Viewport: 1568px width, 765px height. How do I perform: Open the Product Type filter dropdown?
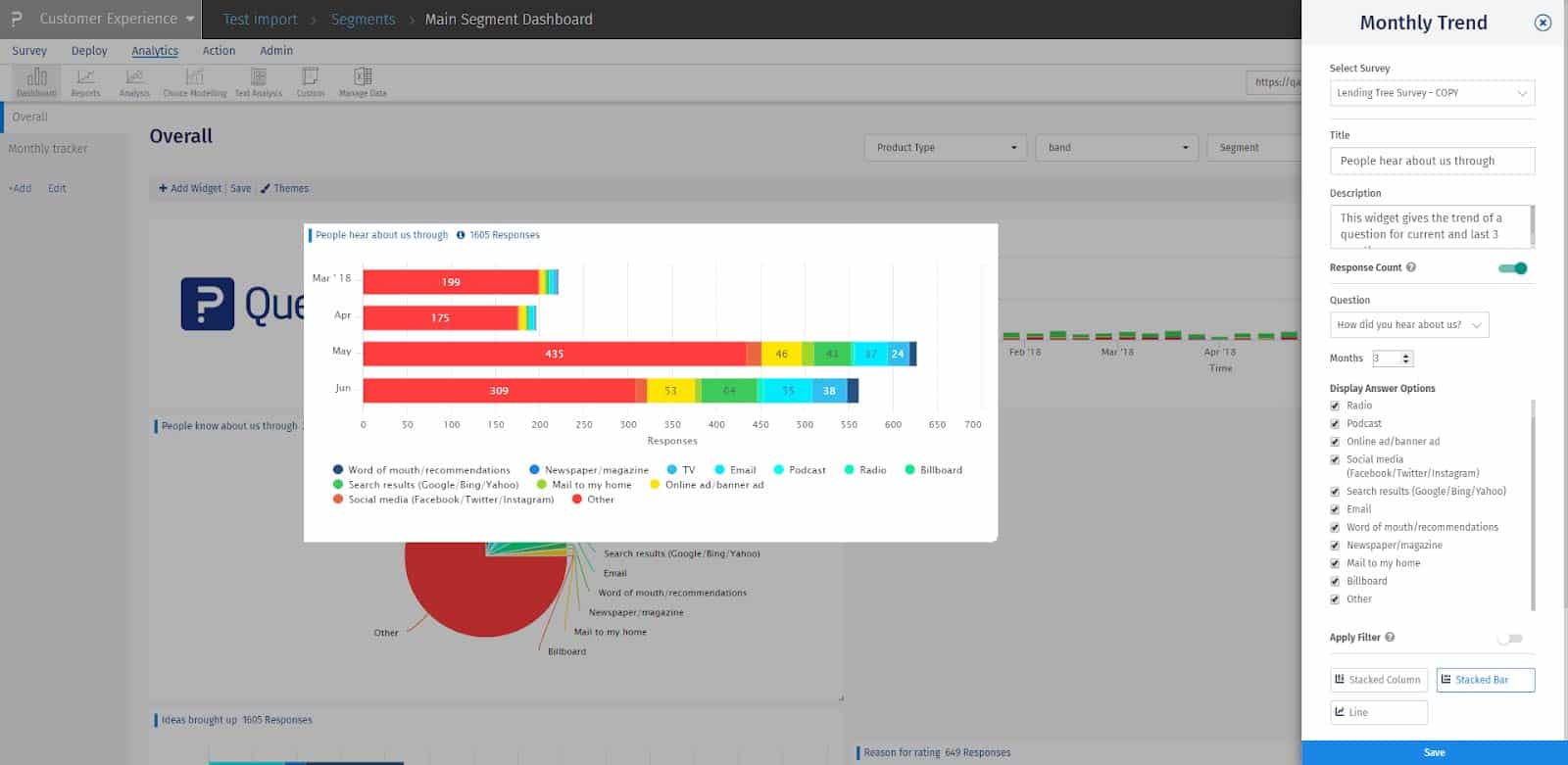pyautogui.click(x=946, y=148)
